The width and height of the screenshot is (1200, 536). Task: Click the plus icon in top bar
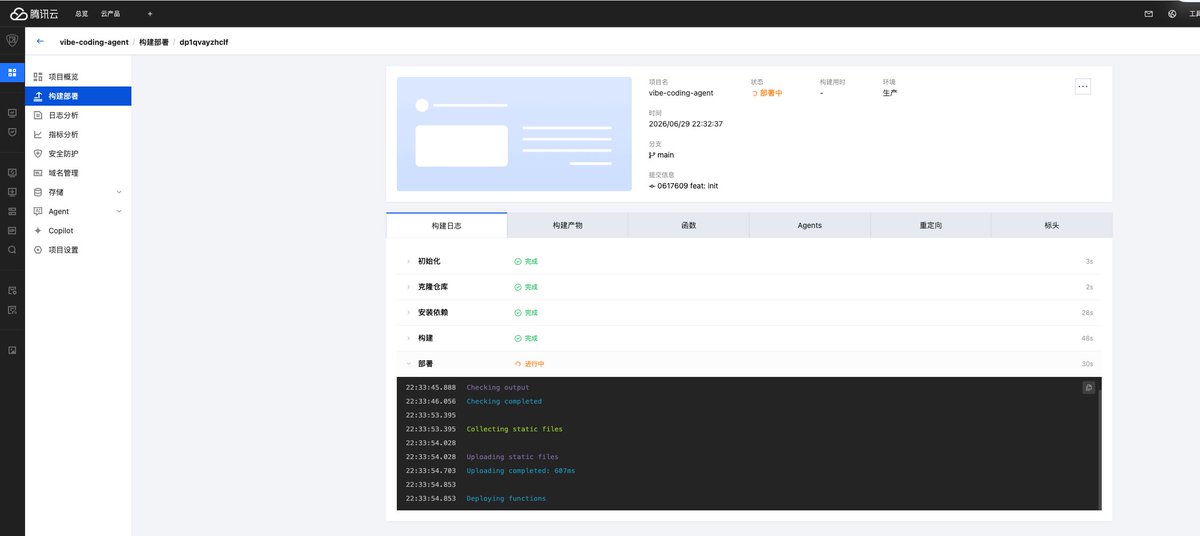tap(150, 14)
